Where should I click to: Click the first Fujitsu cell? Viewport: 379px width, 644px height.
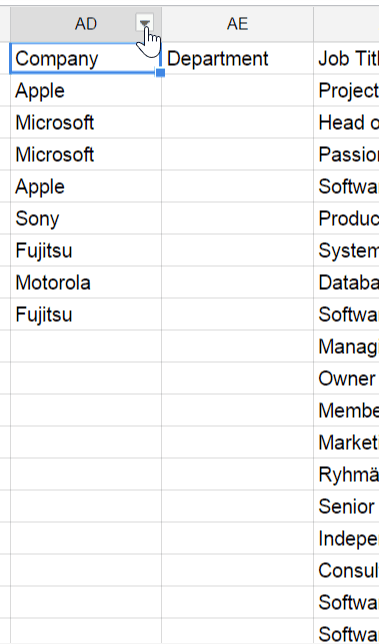[x=85, y=251]
